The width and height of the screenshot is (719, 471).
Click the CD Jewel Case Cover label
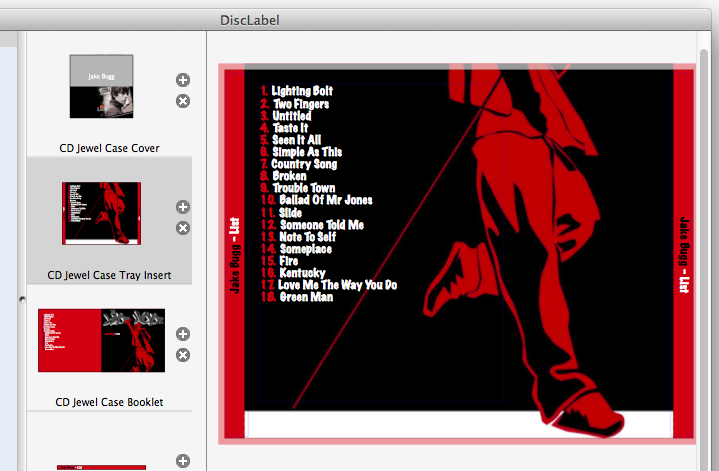click(x=109, y=148)
